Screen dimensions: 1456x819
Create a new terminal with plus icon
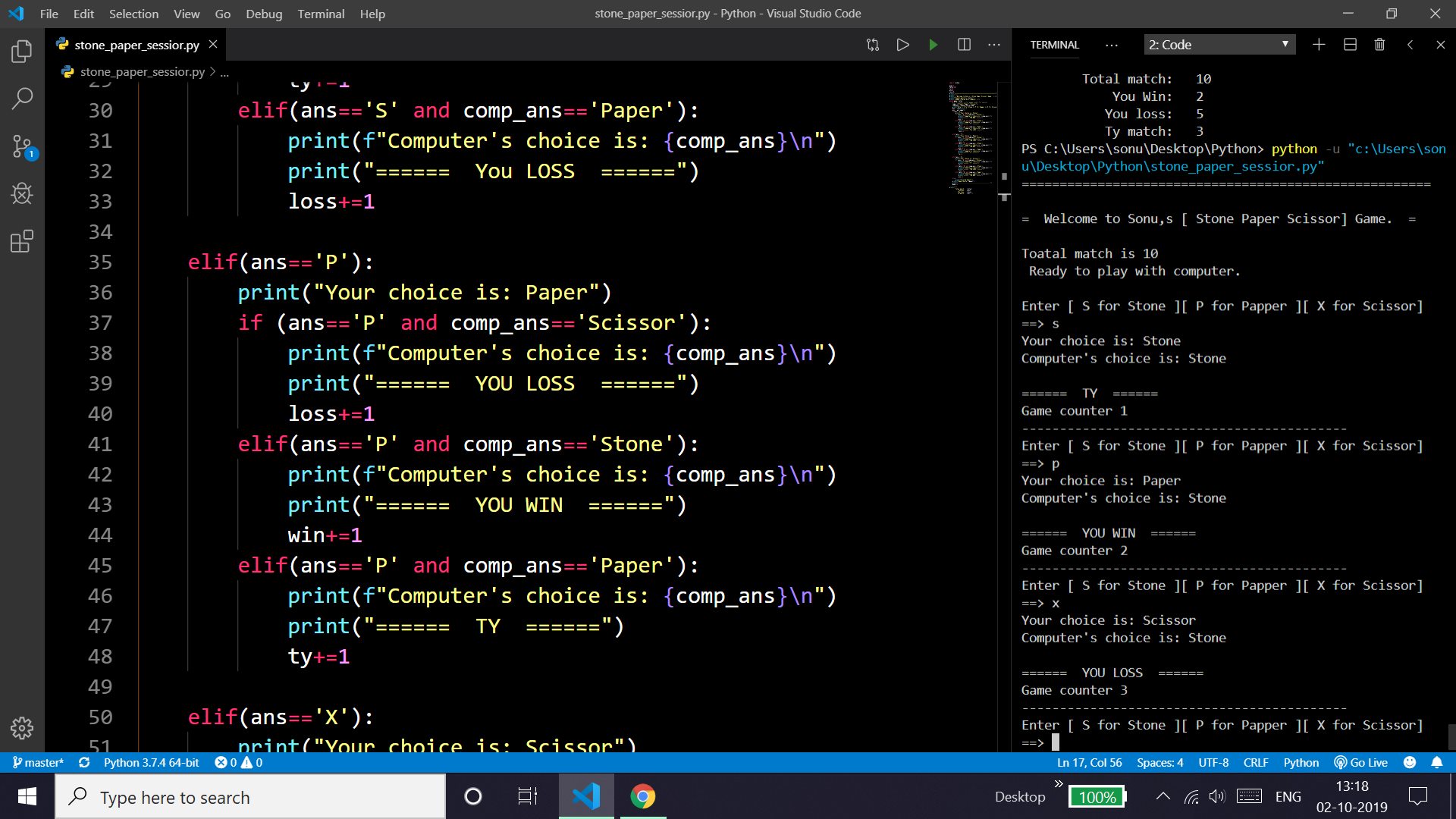click(1319, 45)
